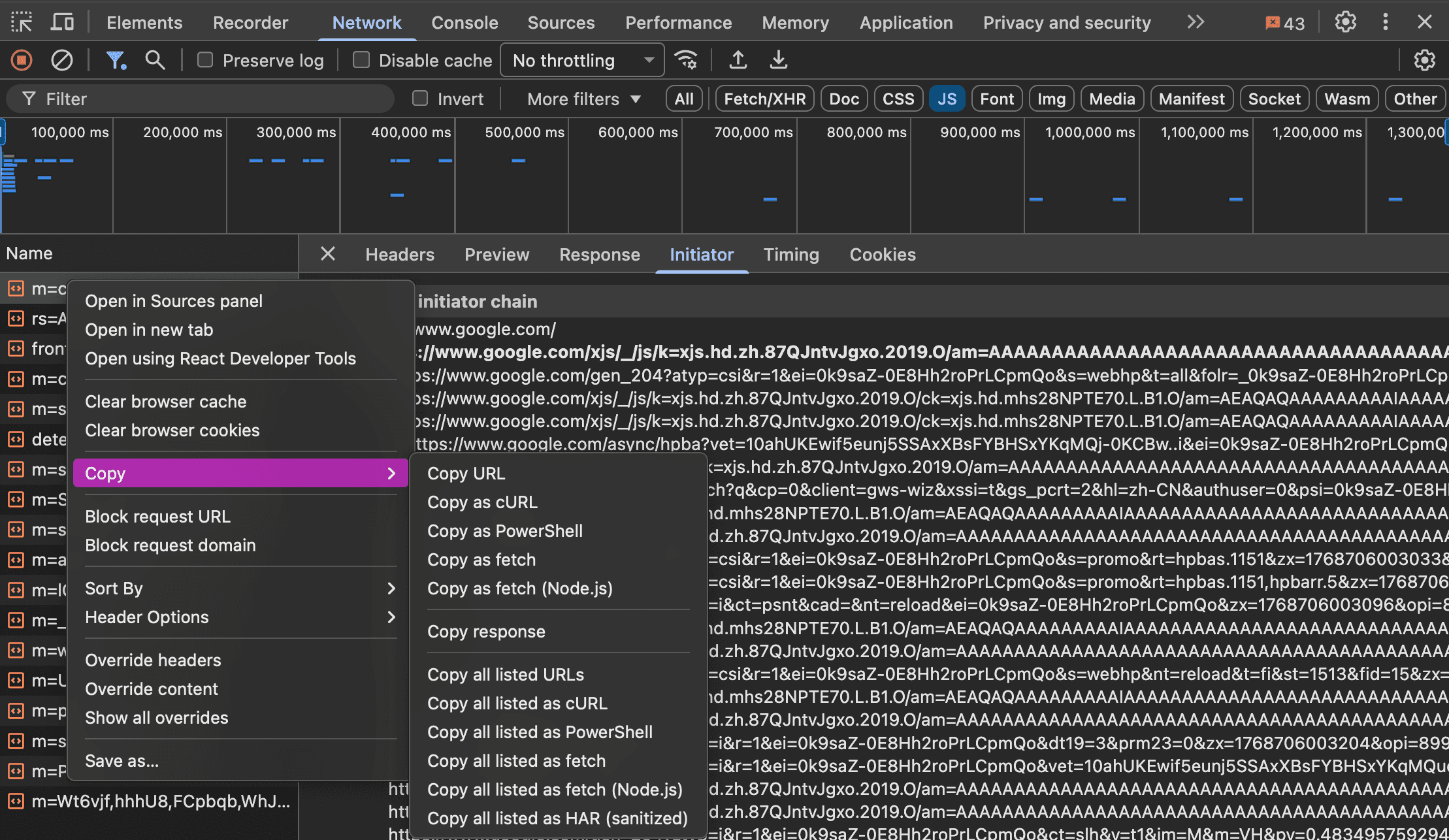Check the Disable cache checkbox
Image resolution: width=1449 pixels, height=840 pixels.
(x=361, y=61)
